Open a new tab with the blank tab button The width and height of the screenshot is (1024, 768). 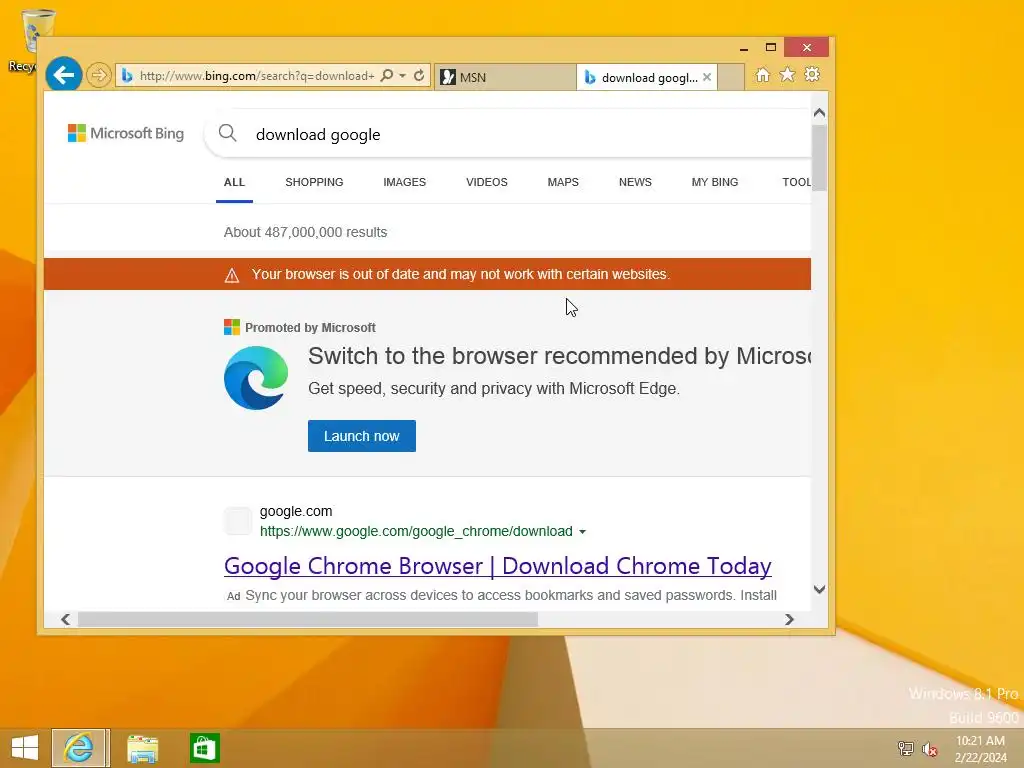(731, 77)
